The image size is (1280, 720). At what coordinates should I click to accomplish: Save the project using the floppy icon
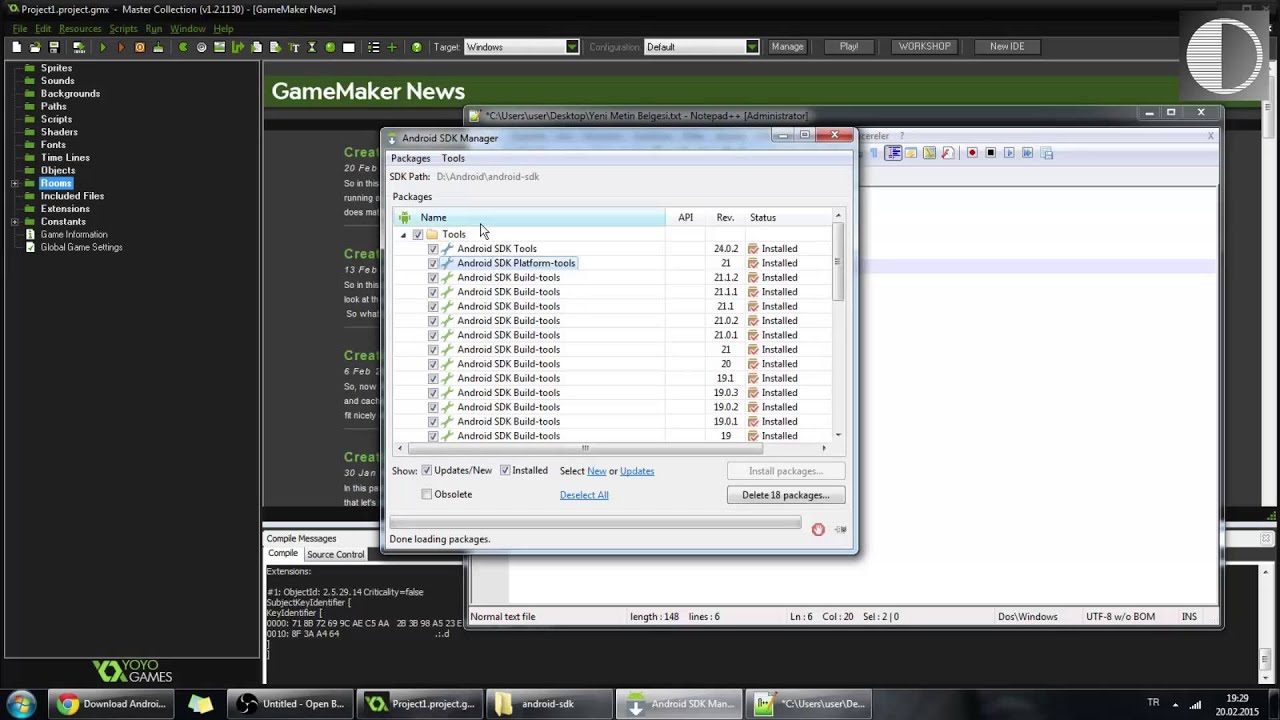click(54, 47)
